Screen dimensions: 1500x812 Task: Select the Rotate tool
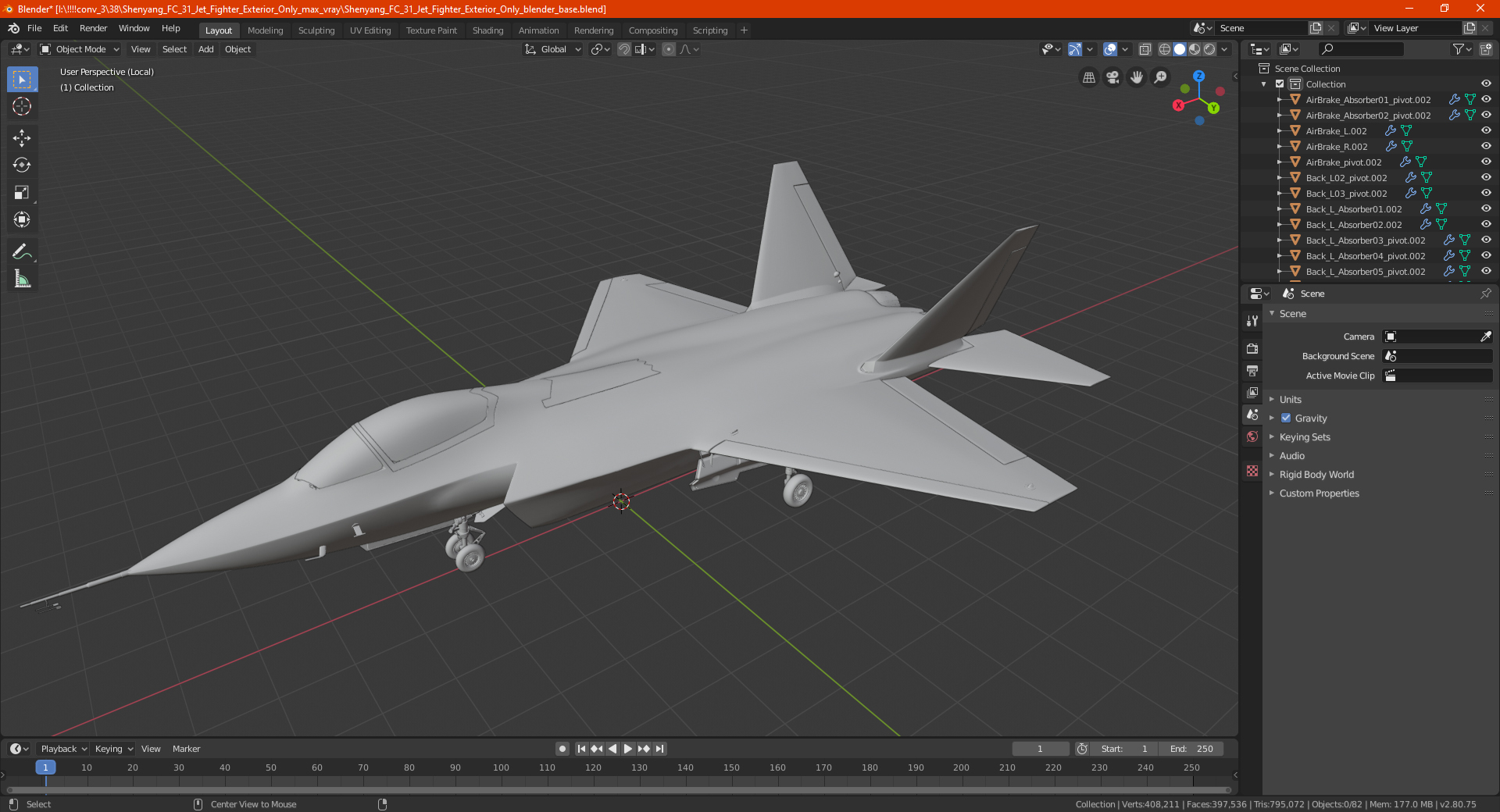22,166
